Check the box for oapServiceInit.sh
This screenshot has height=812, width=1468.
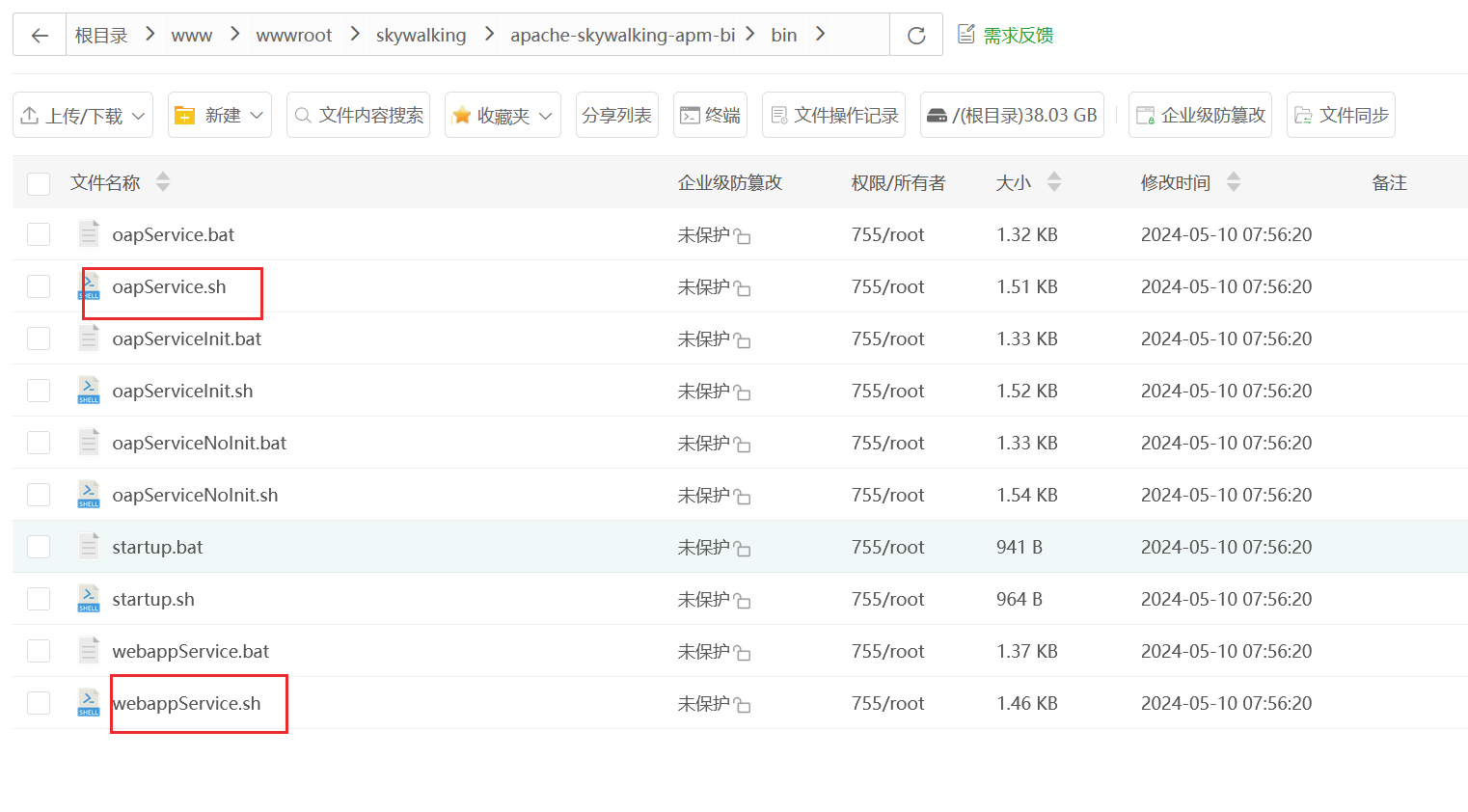click(39, 391)
